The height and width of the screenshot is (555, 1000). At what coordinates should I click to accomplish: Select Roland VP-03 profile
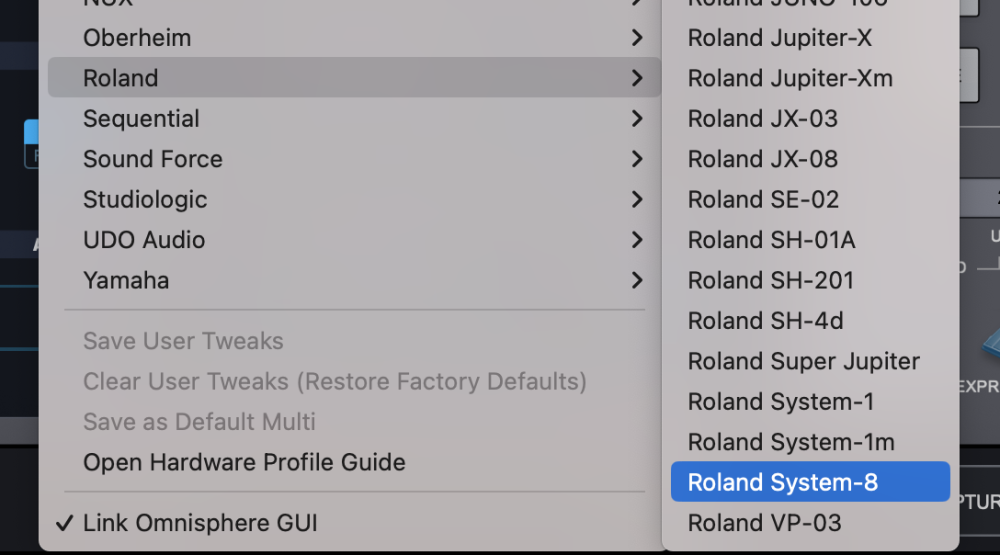coord(765,523)
